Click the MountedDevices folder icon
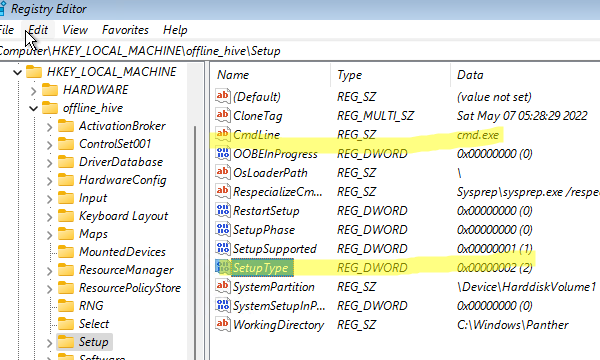This screenshot has height=360, width=600. tap(66, 251)
